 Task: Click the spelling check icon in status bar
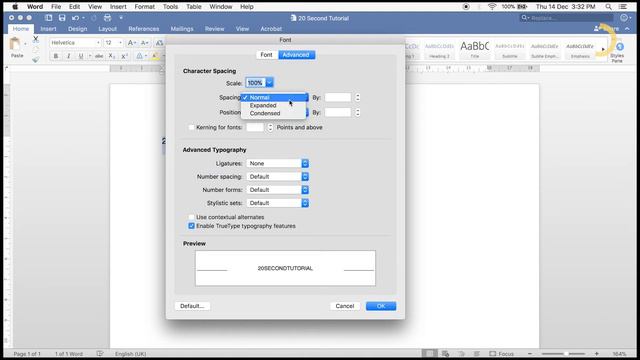pos(100,353)
